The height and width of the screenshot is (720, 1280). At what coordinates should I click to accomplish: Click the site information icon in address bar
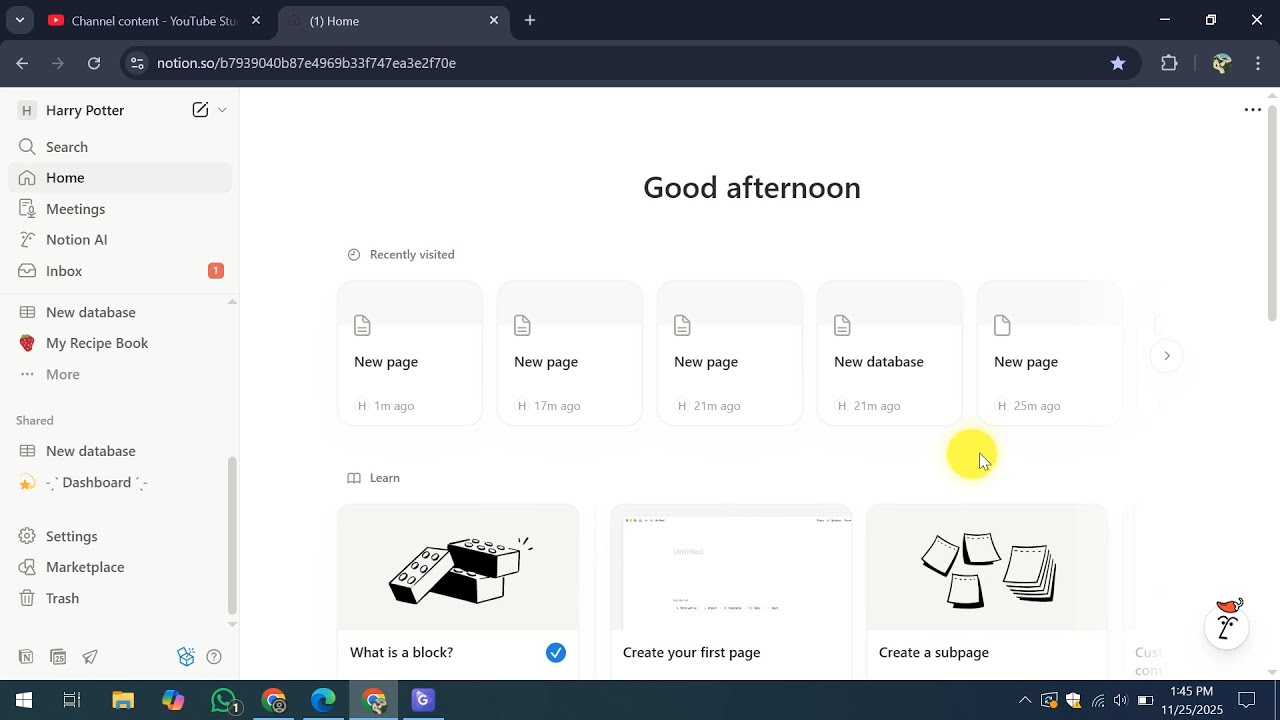(x=137, y=63)
